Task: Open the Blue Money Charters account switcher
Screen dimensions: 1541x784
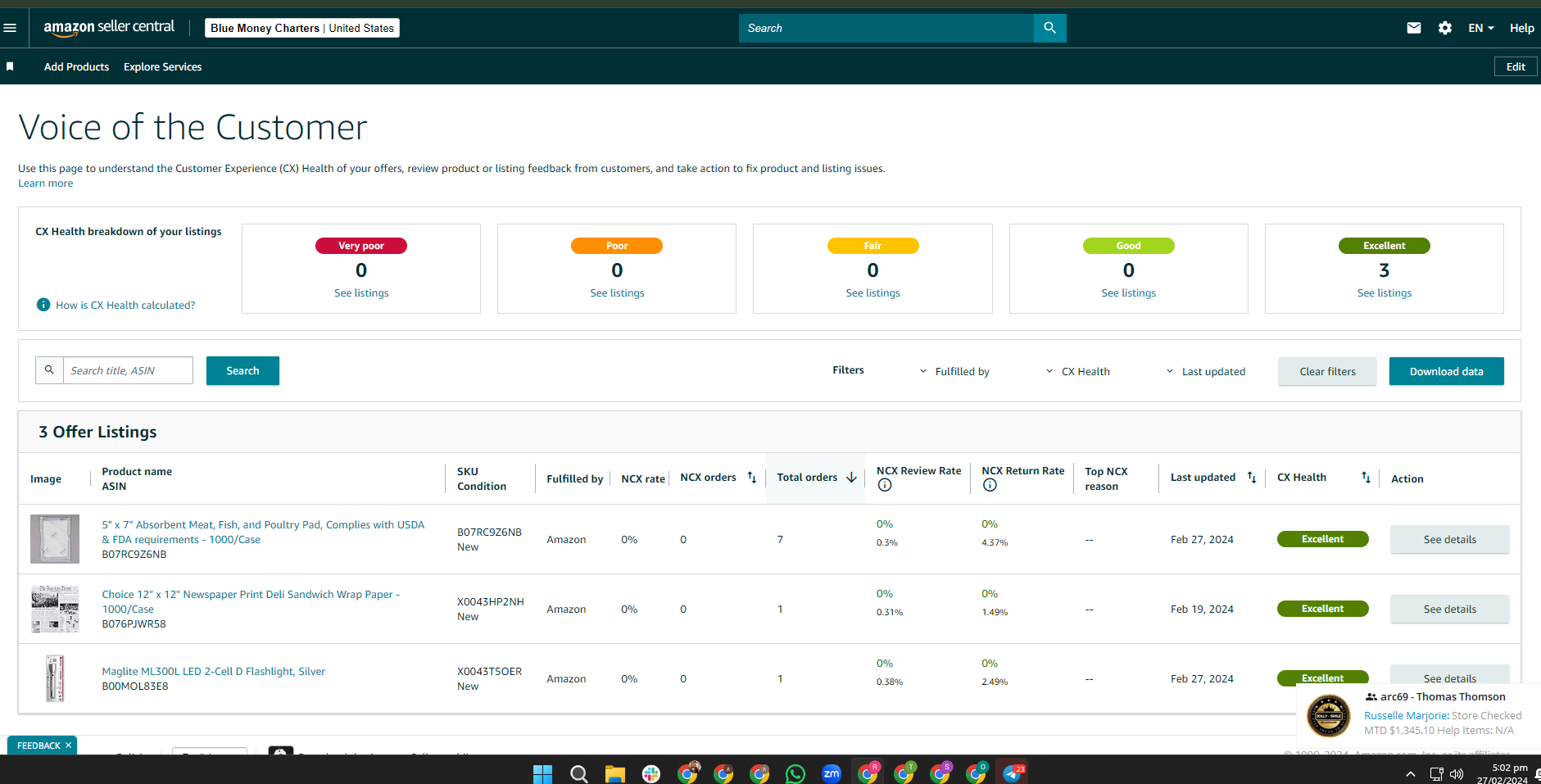Action: [302, 28]
